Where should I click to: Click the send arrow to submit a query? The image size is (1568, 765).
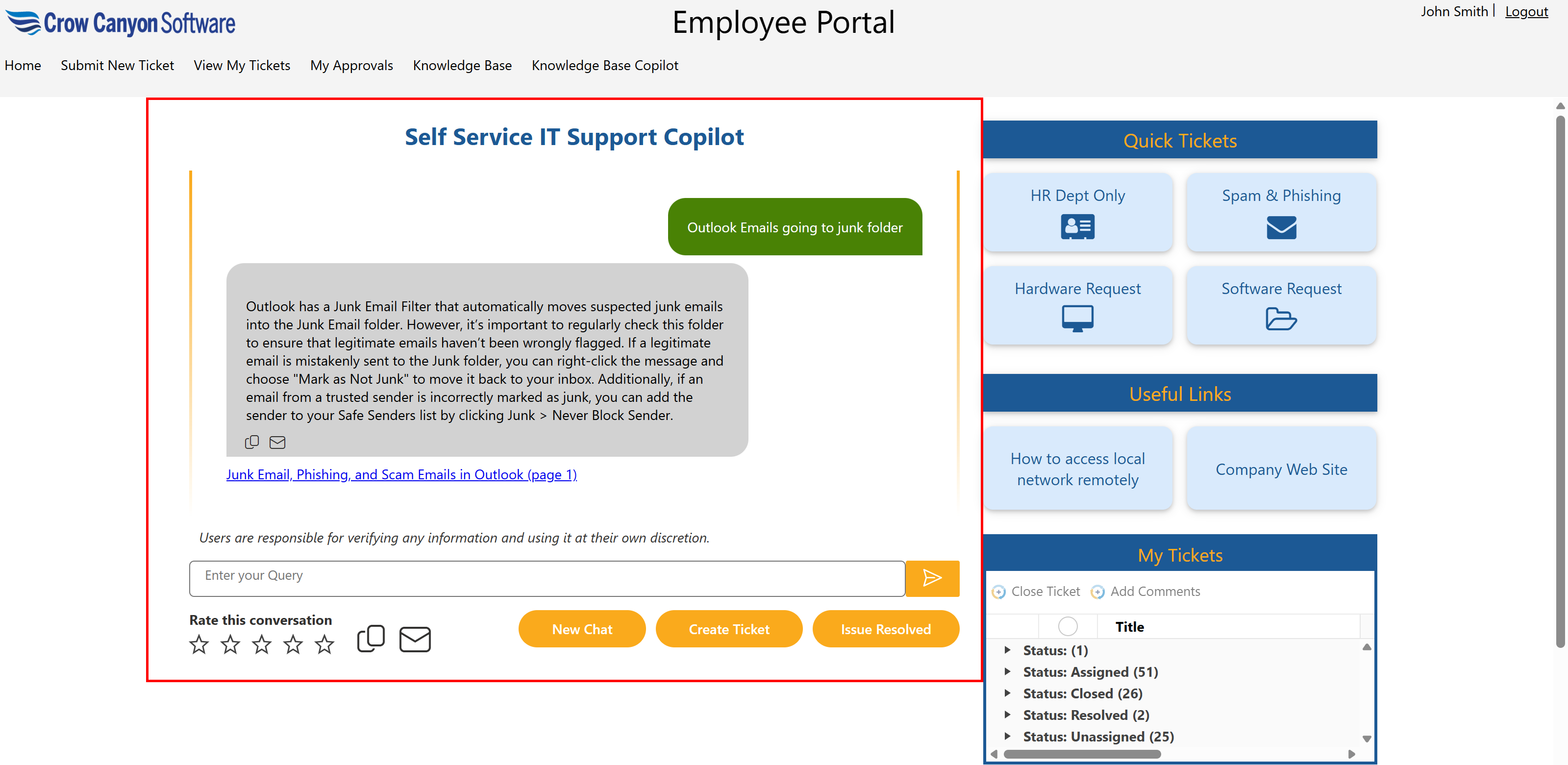coord(932,578)
